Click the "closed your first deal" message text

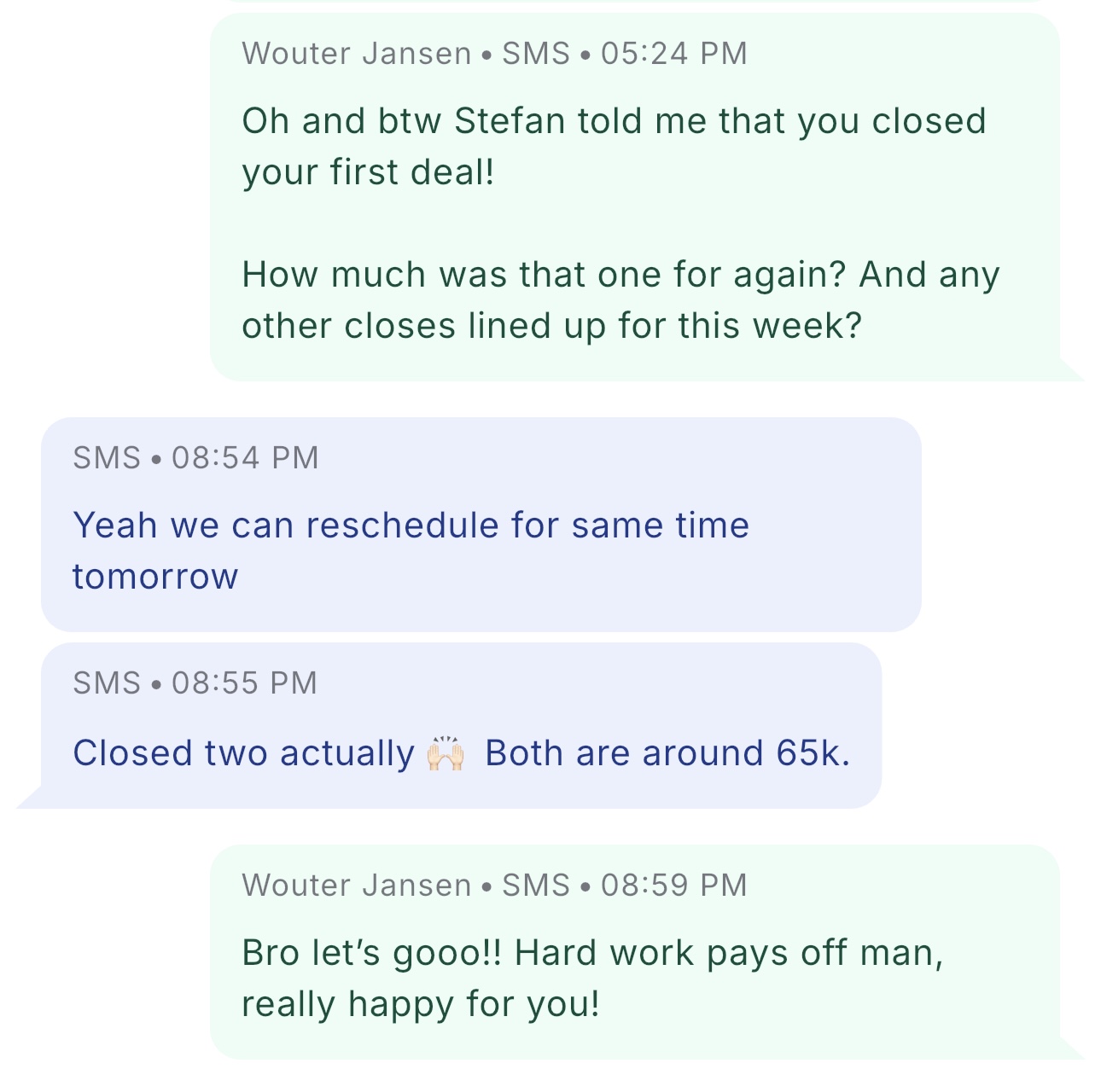click(613, 146)
